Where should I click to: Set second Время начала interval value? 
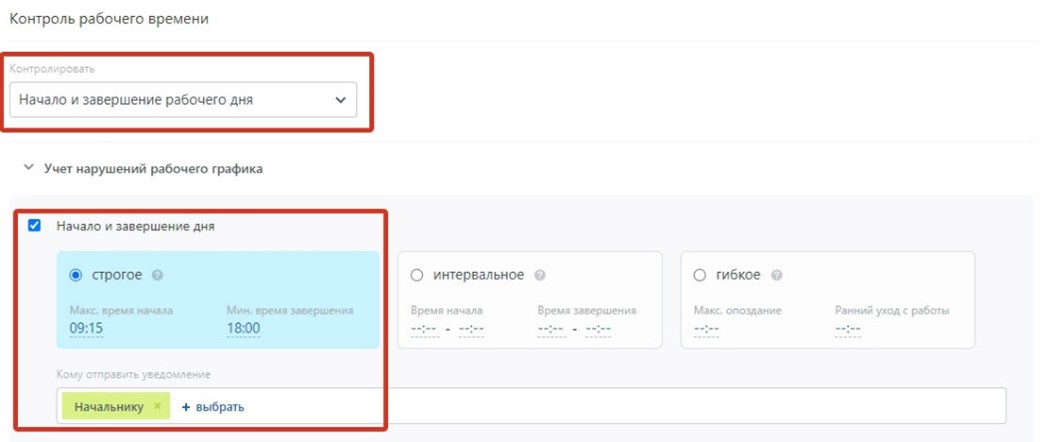click(x=471, y=329)
